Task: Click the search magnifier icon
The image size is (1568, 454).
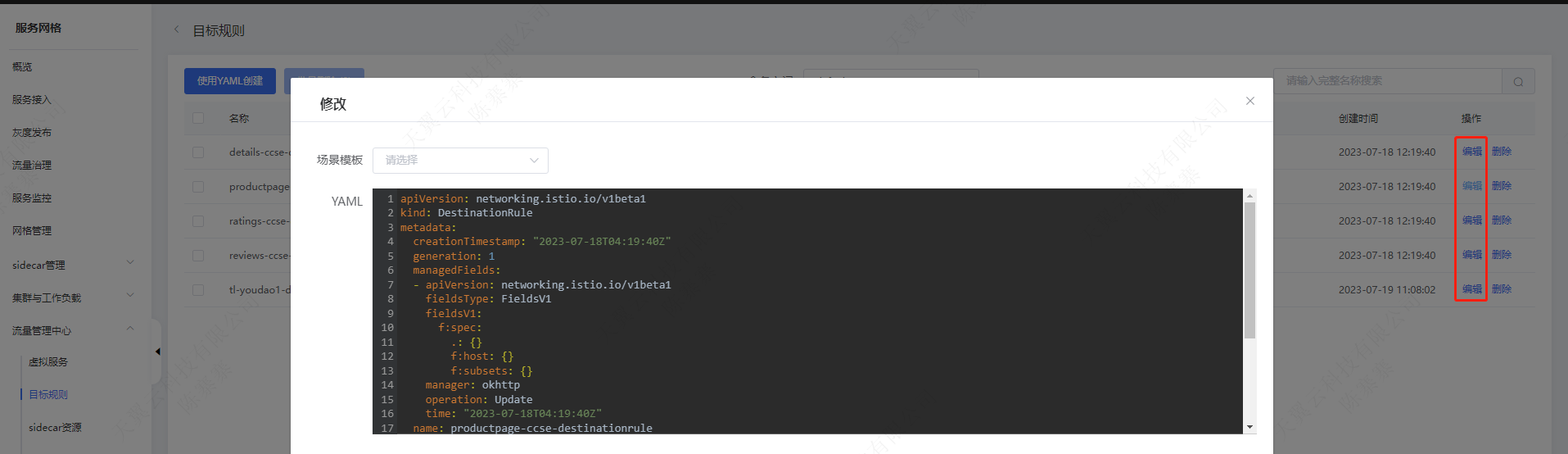Action: pyautogui.click(x=1518, y=81)
